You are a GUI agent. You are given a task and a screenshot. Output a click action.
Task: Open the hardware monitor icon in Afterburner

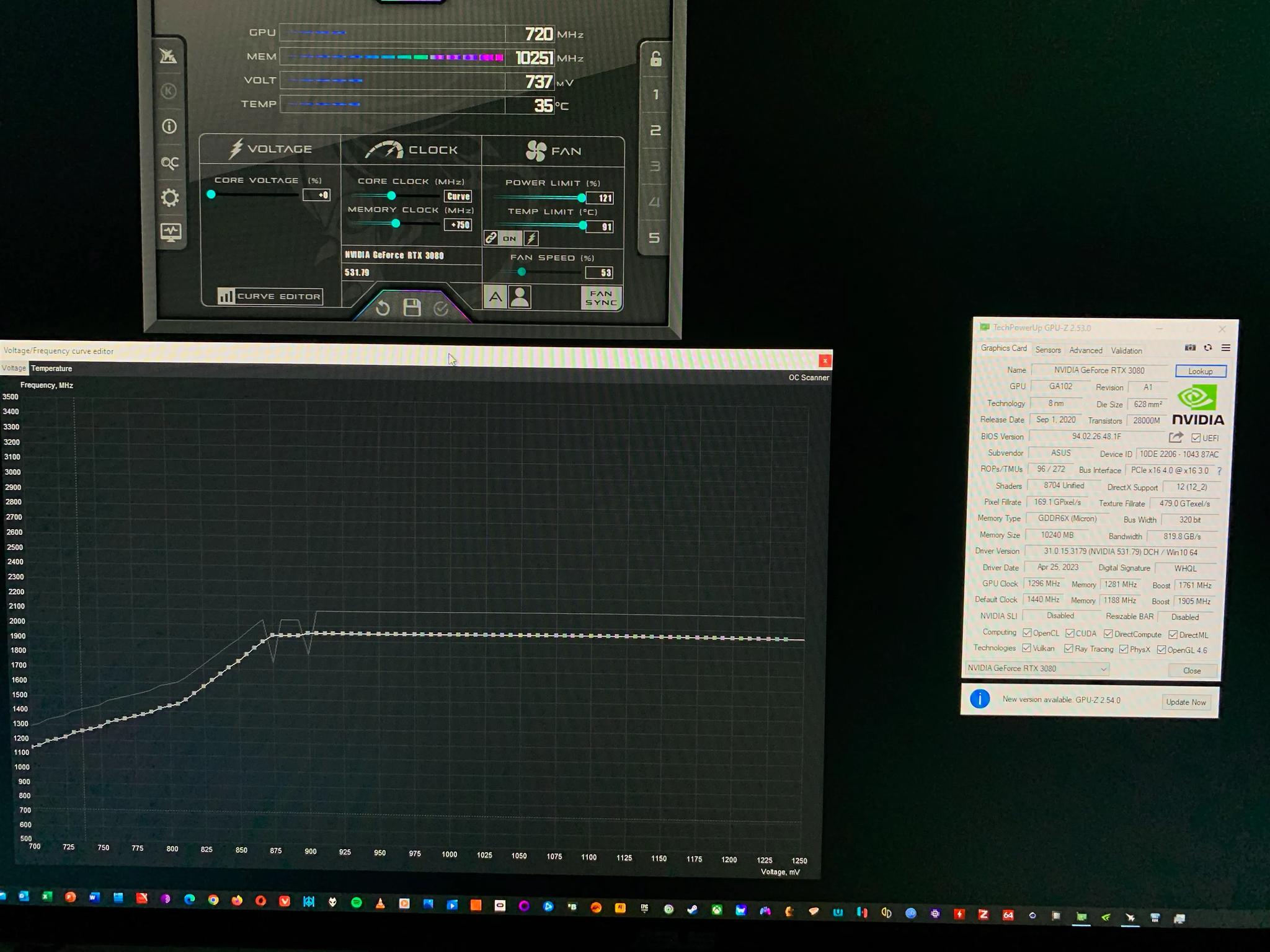[171, 232]
